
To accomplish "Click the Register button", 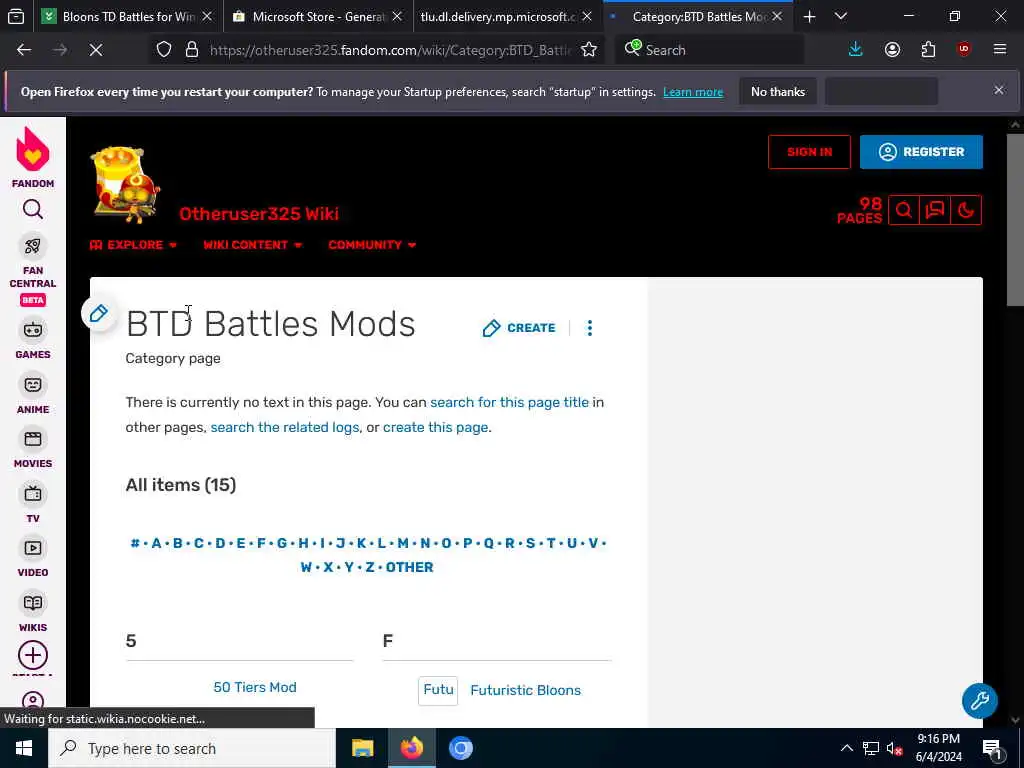I will [x=921, y=152].
